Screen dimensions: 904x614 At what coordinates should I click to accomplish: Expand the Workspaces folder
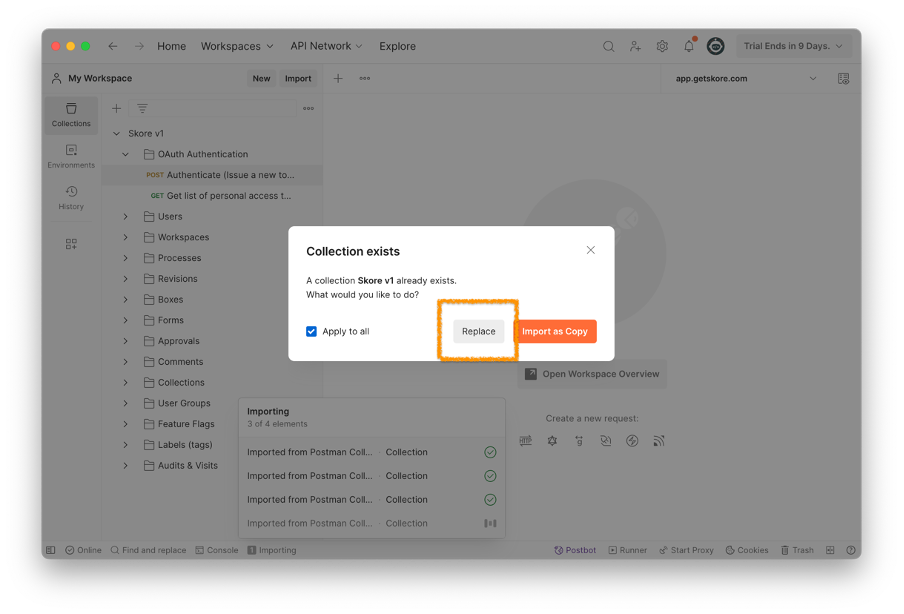125,238
